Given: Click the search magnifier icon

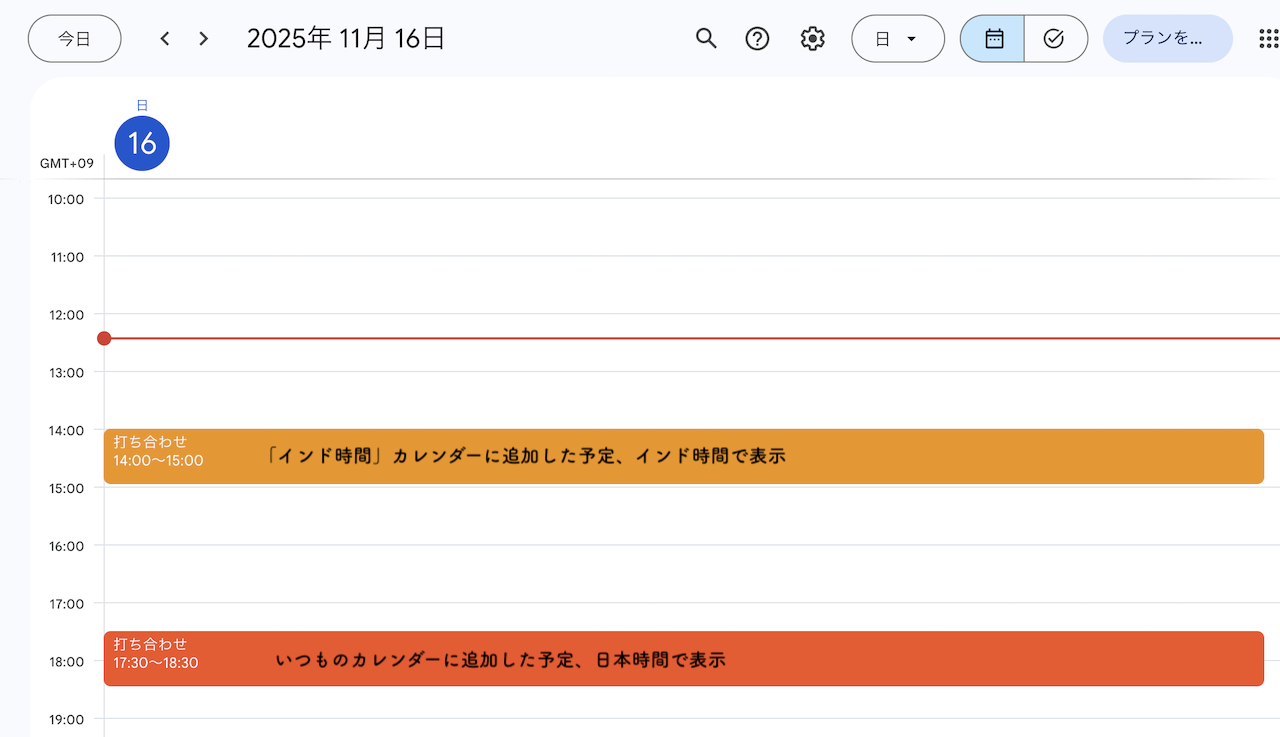Looking at the screenshot, I should pos(706,39).
